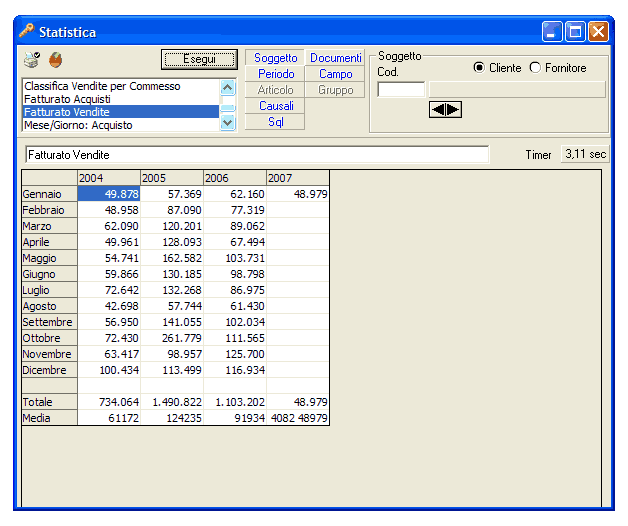Viewport: 628px width, 526px height.
Task: Select cell 100.434 in Dicembre row
Action: point(109,370)
